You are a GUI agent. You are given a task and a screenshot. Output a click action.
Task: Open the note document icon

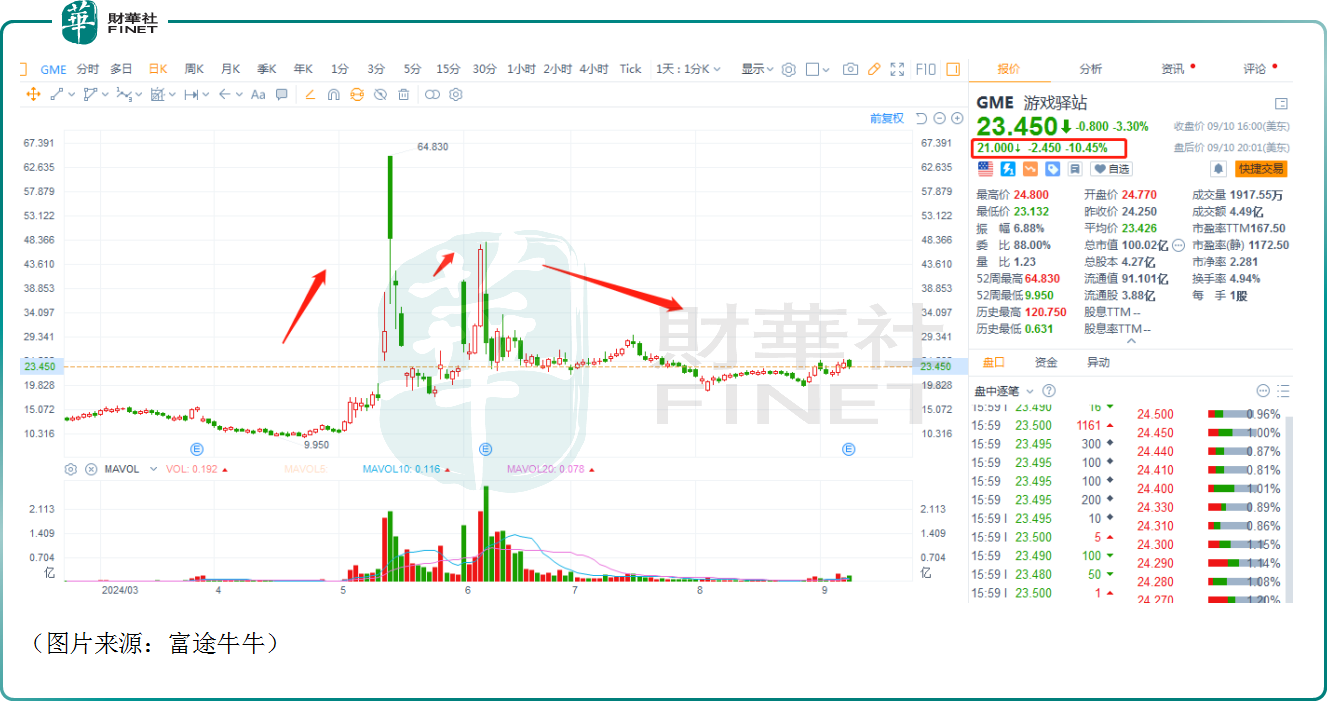(x=1075, y=169)
